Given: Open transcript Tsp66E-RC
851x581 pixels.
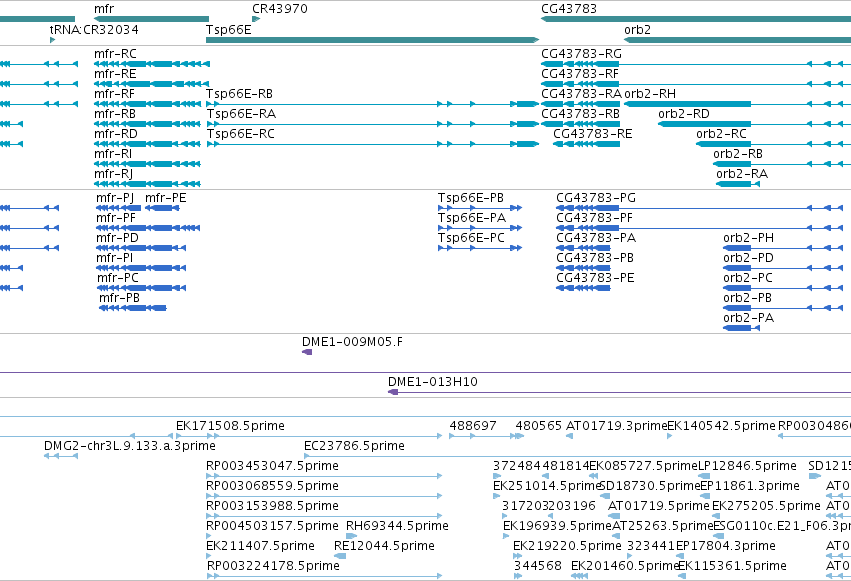Looking at the screenshot, I should [372, 144].
